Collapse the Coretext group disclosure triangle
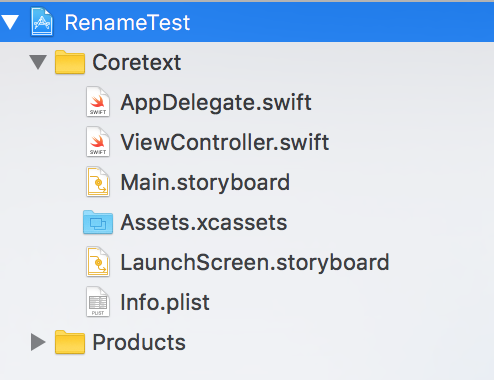This screenshot has width=494, height=380. (38, 62)
